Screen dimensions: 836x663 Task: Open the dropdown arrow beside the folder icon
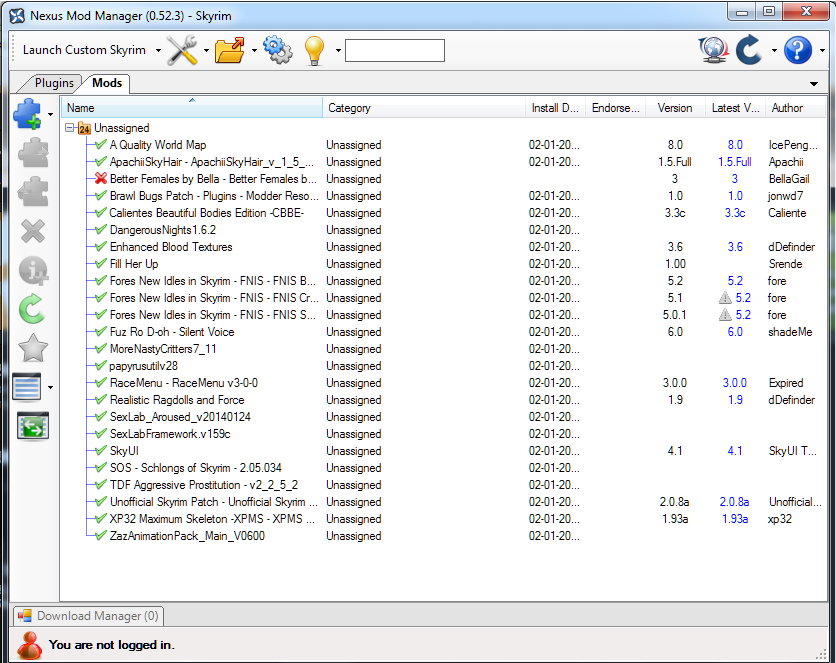(254, 51)
